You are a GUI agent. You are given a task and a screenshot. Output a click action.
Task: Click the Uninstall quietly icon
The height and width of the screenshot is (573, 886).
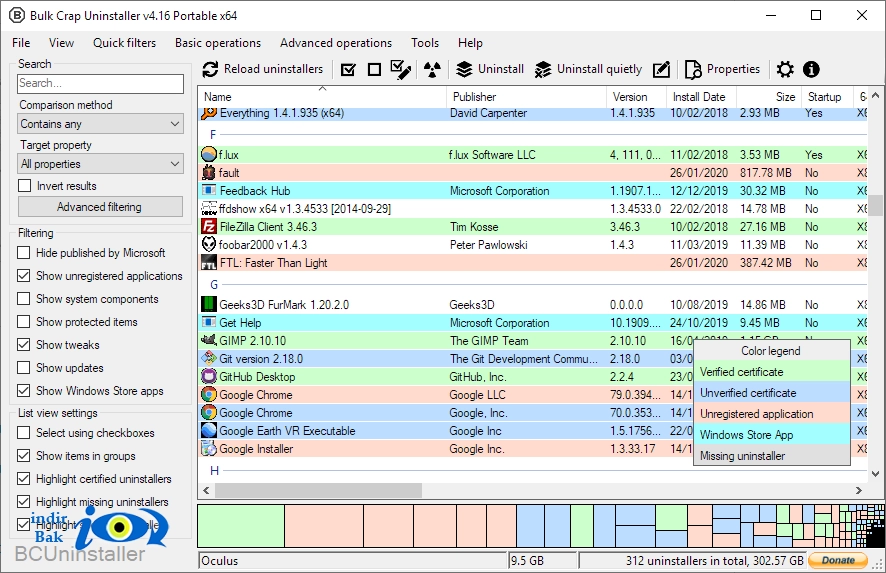click(x=542, y=70)
